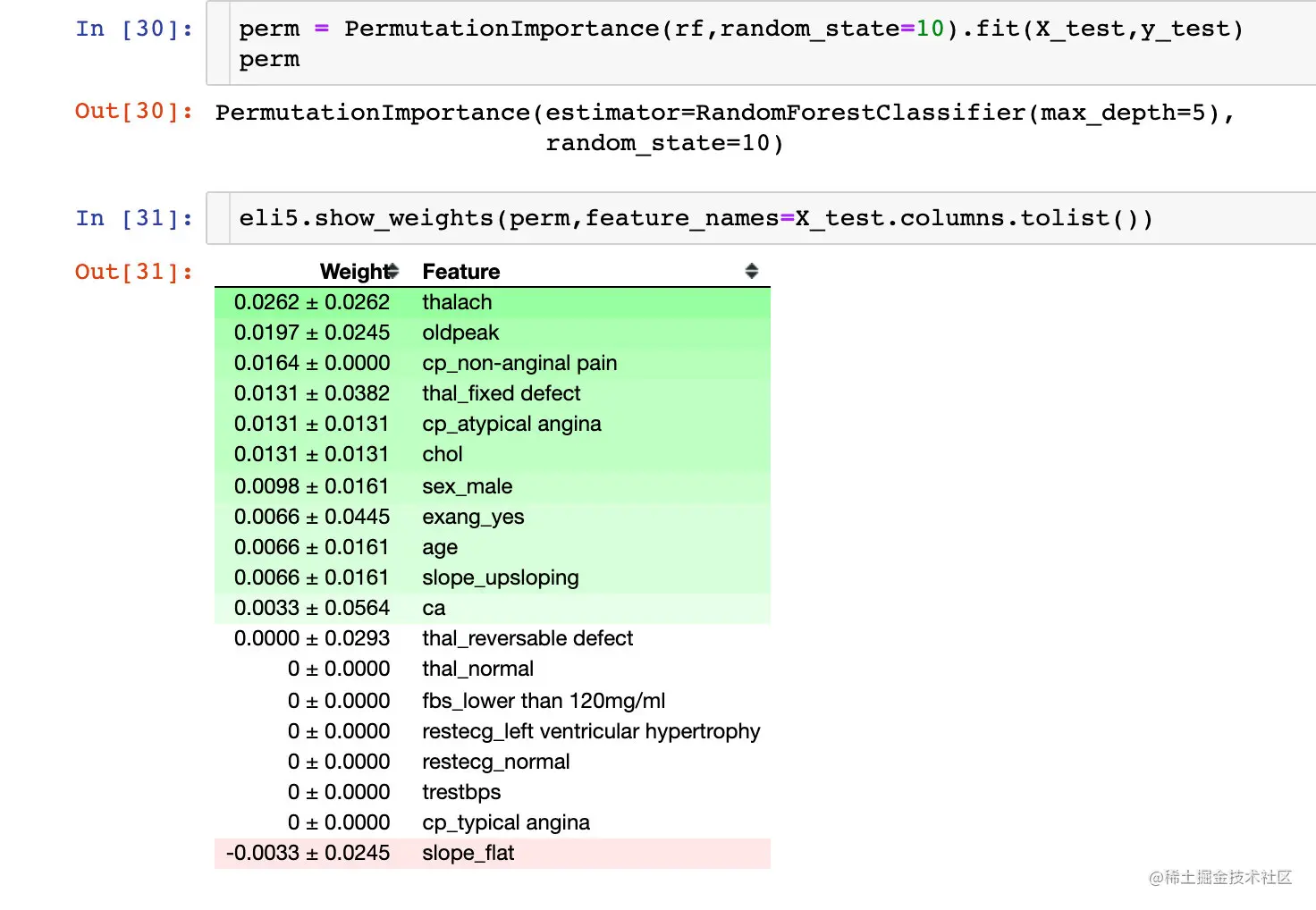Select the age feature row

(x=493, y=547)
